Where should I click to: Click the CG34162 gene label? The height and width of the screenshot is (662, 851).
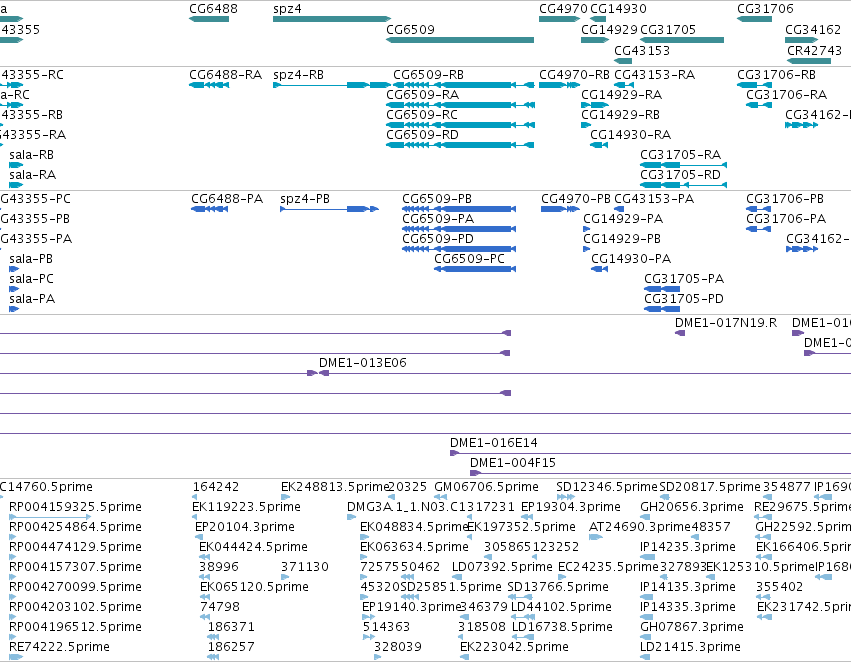pos(813,29)
